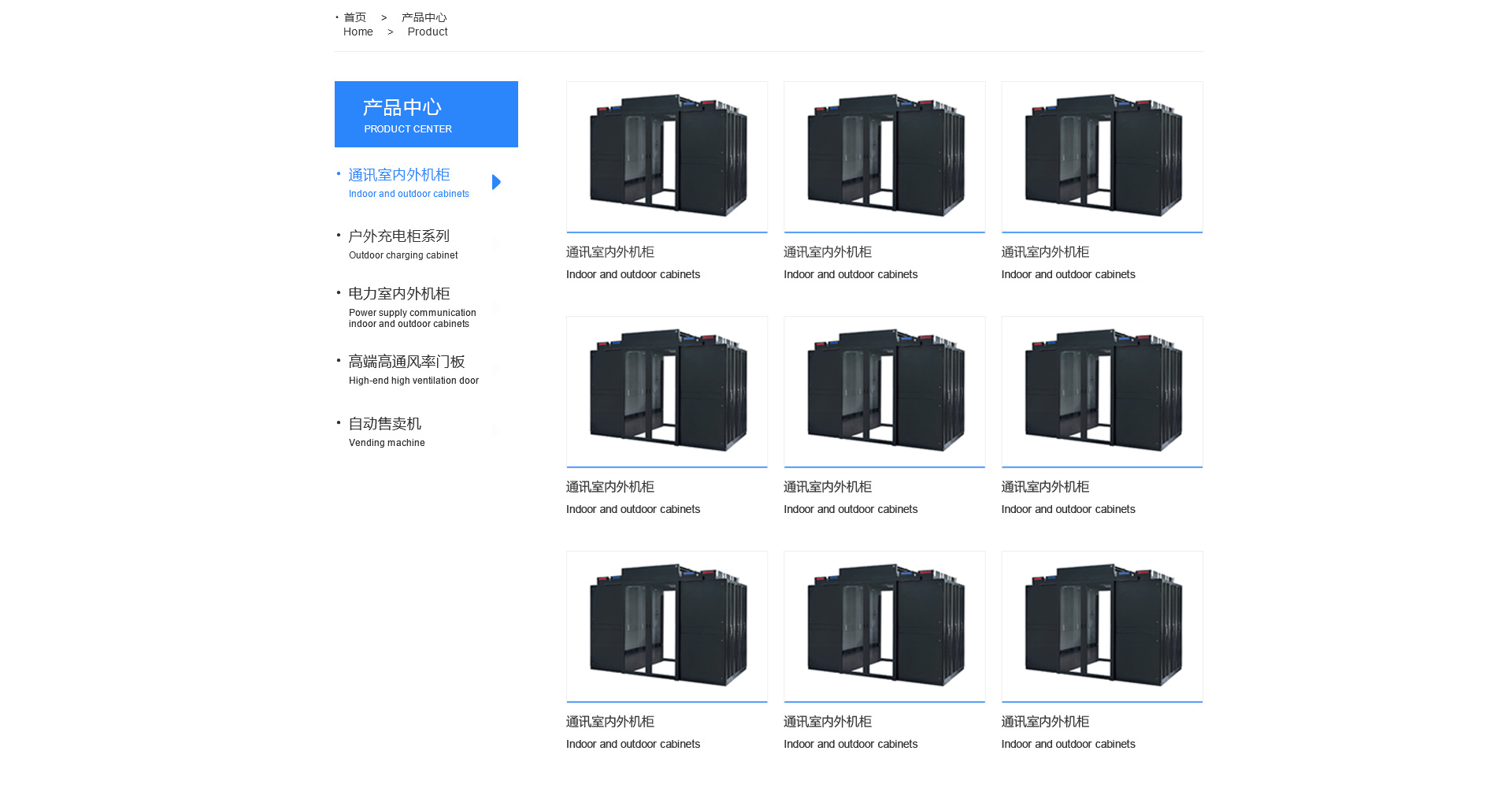The image size is (1512, 788).
Task: Click the faint arrow beside 自动售卖机
Action: click(x=496, y=431)
